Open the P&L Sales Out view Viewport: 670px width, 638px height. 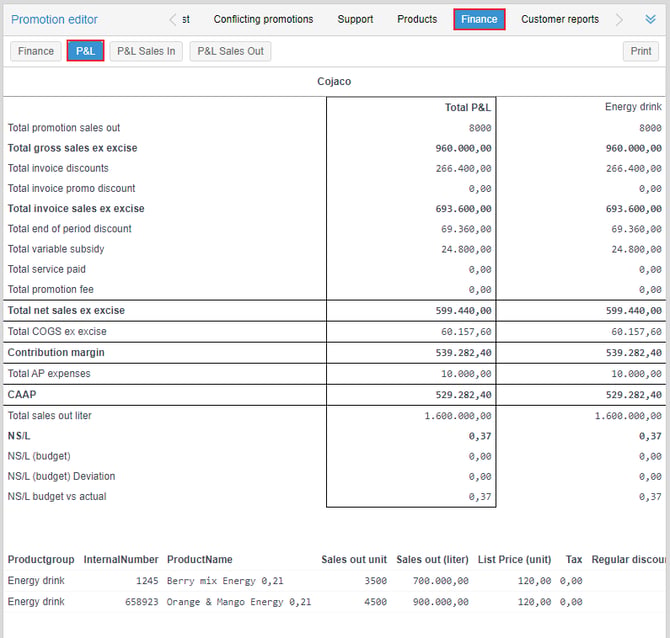coord(230,51)
